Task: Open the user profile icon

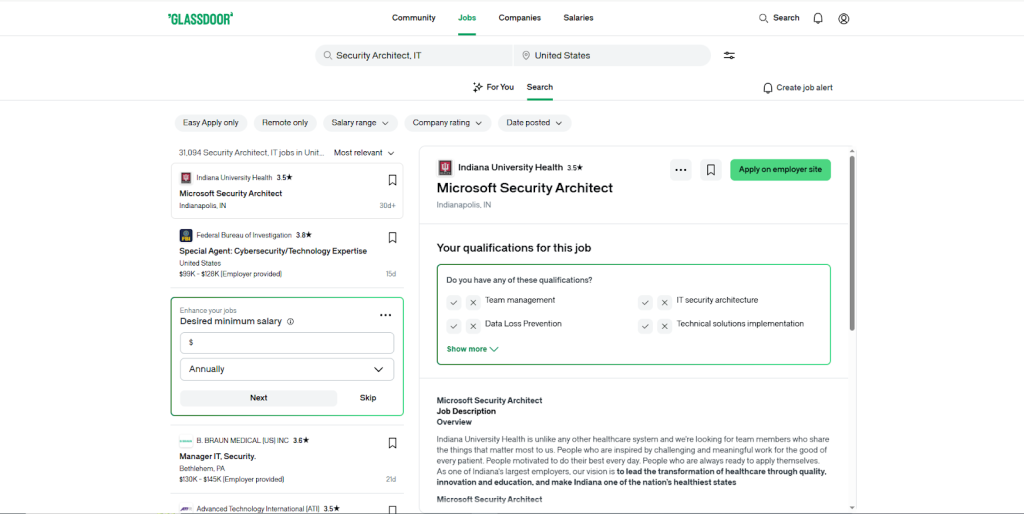Action: click(x=844, y=18)
